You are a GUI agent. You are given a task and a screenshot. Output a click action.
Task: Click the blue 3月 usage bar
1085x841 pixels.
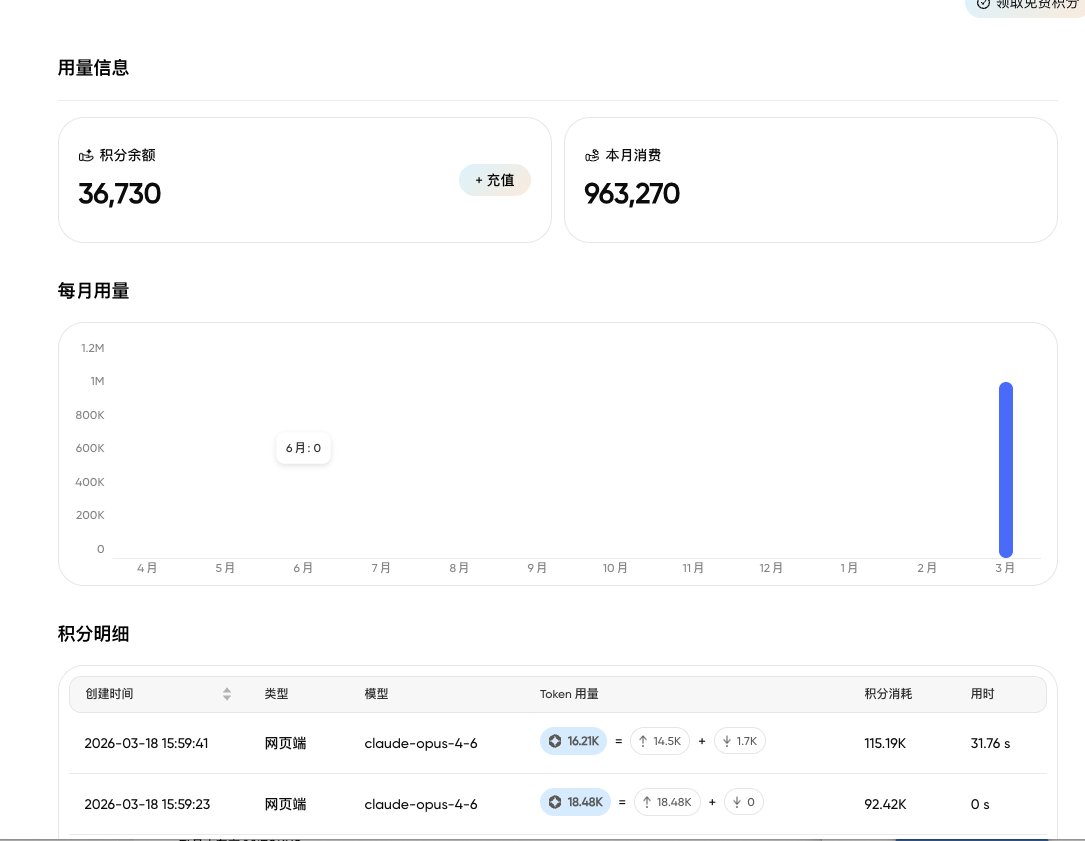[x=1005, y=469]
